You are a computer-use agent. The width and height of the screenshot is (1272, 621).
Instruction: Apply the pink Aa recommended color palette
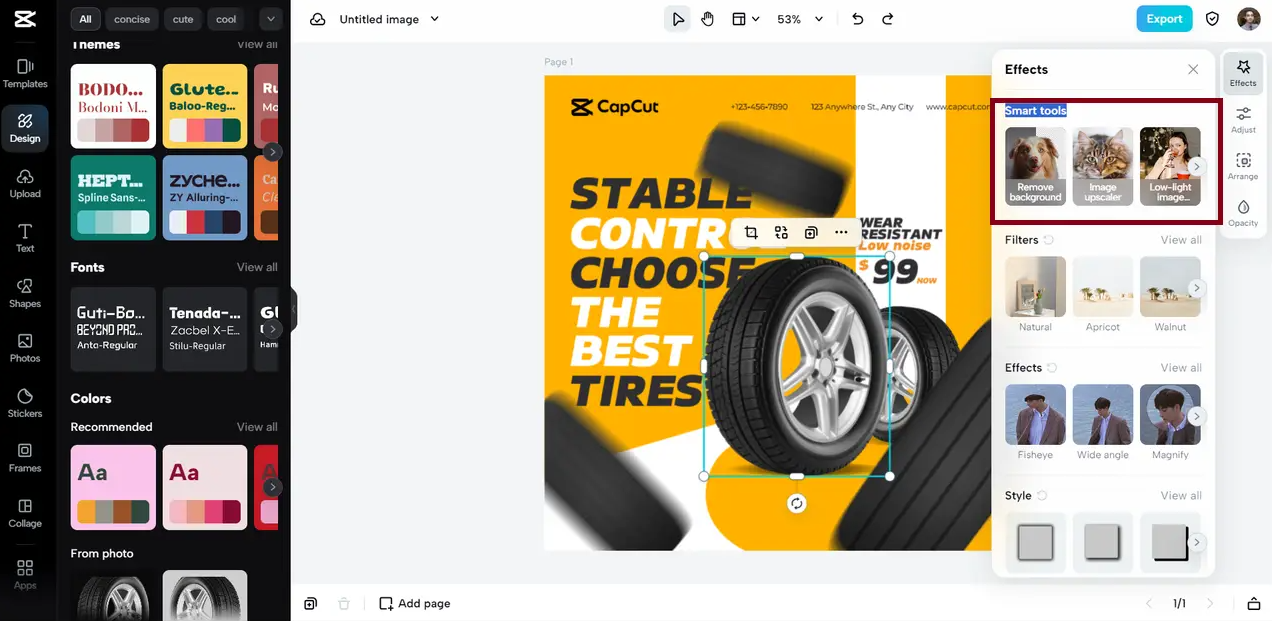pos(113,487)
